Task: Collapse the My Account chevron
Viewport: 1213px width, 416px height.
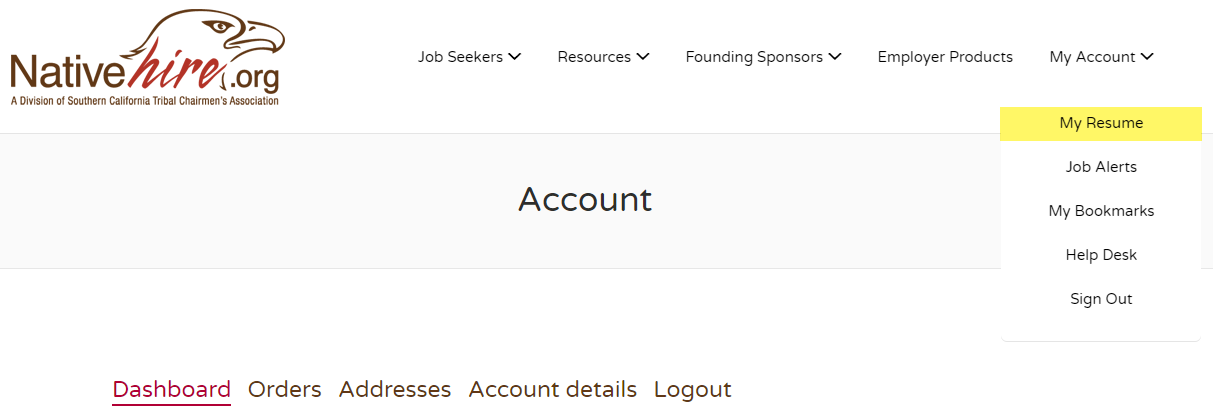Action: 1147,57
